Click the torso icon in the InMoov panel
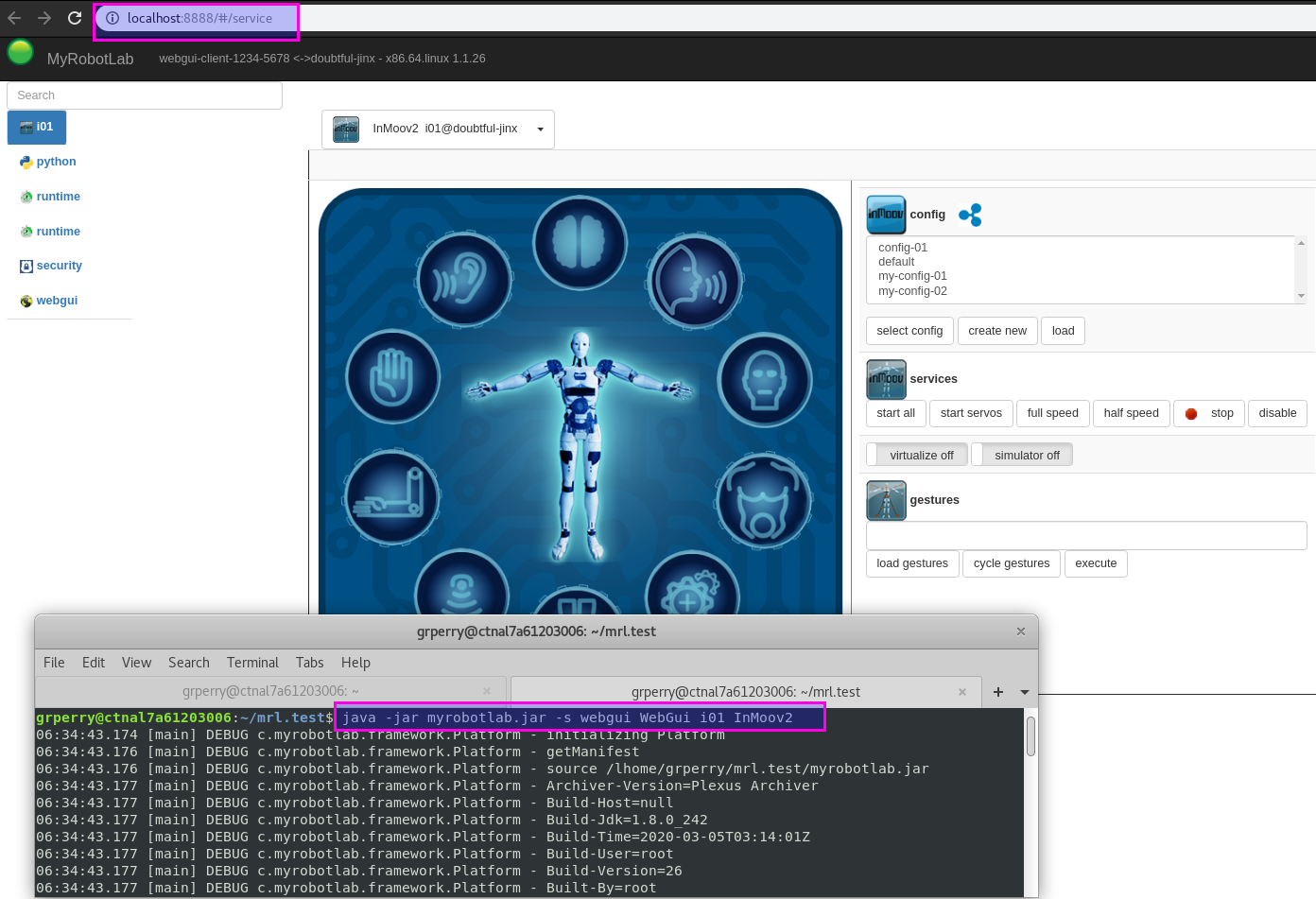The image size is (1316, 899). 764,500
